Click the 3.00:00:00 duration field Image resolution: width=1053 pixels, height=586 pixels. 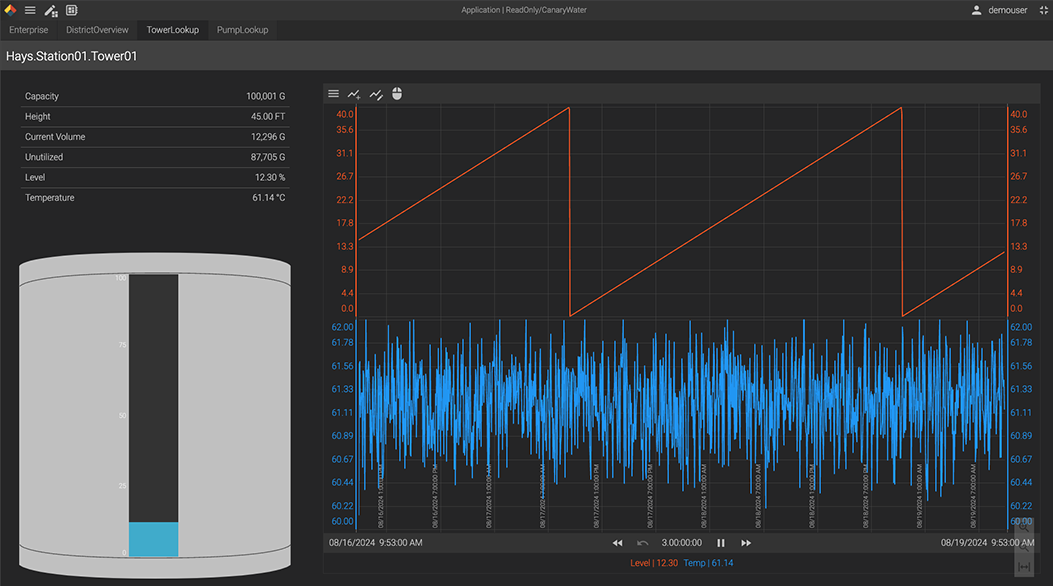point(682,543)
